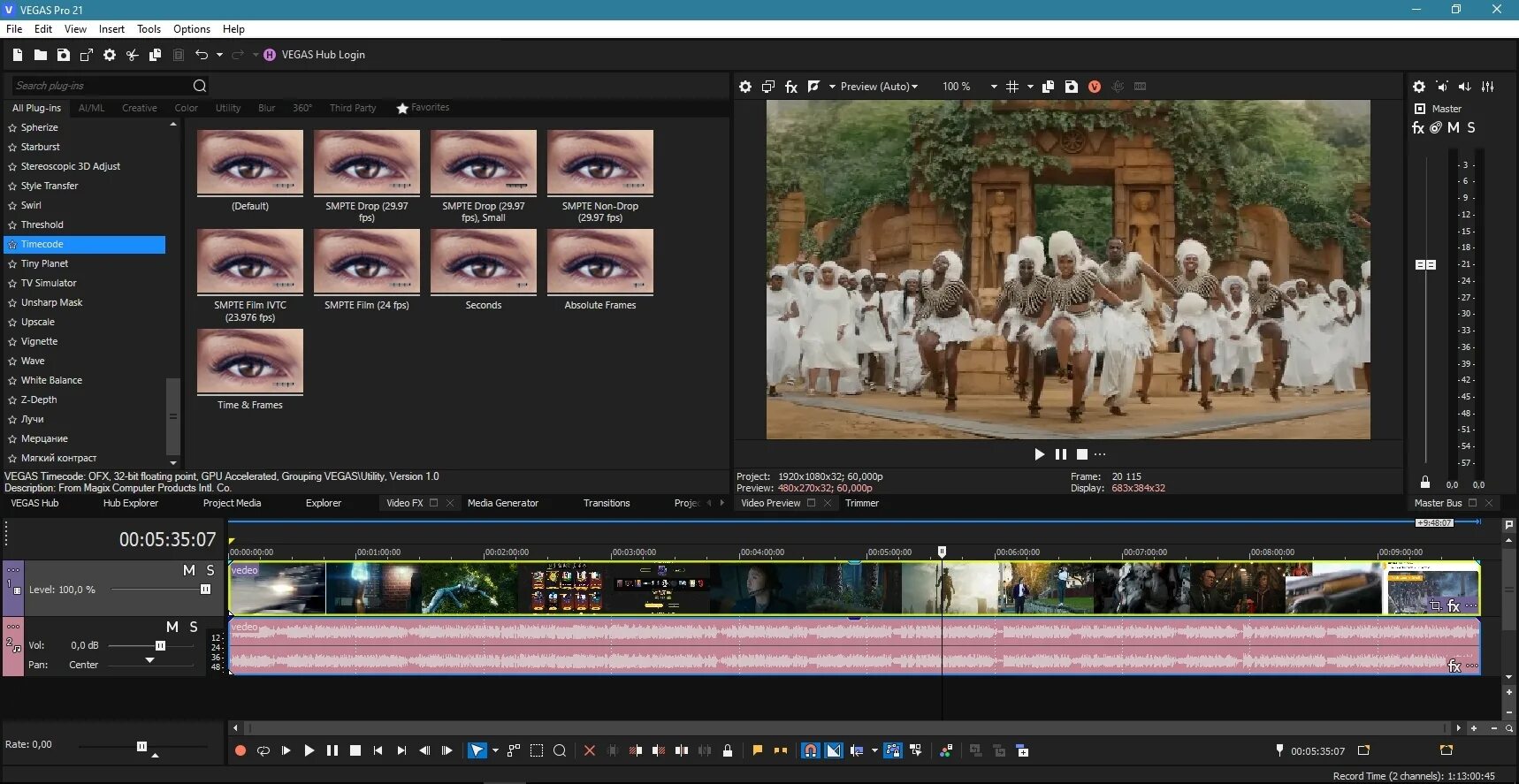The image size is (1519, 784).
Task: Click the plug-in search magnifier icon
Action: (x=200, y=86)
